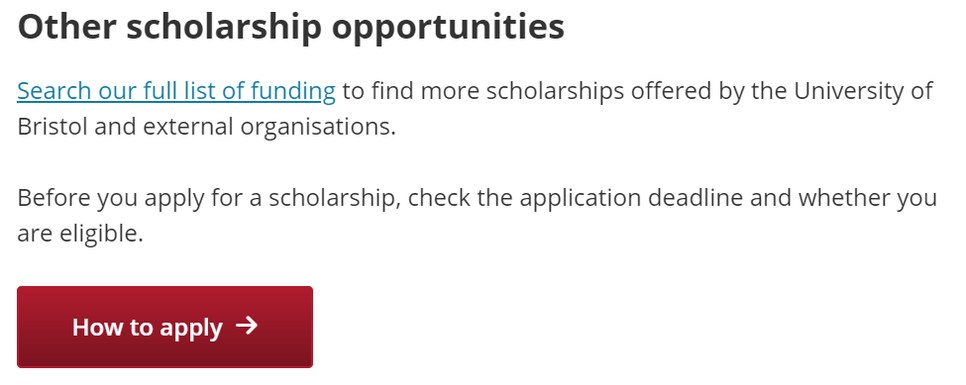Click 'check the' text in second paragraph
966x385 pixels.
(x=460, y=198)
